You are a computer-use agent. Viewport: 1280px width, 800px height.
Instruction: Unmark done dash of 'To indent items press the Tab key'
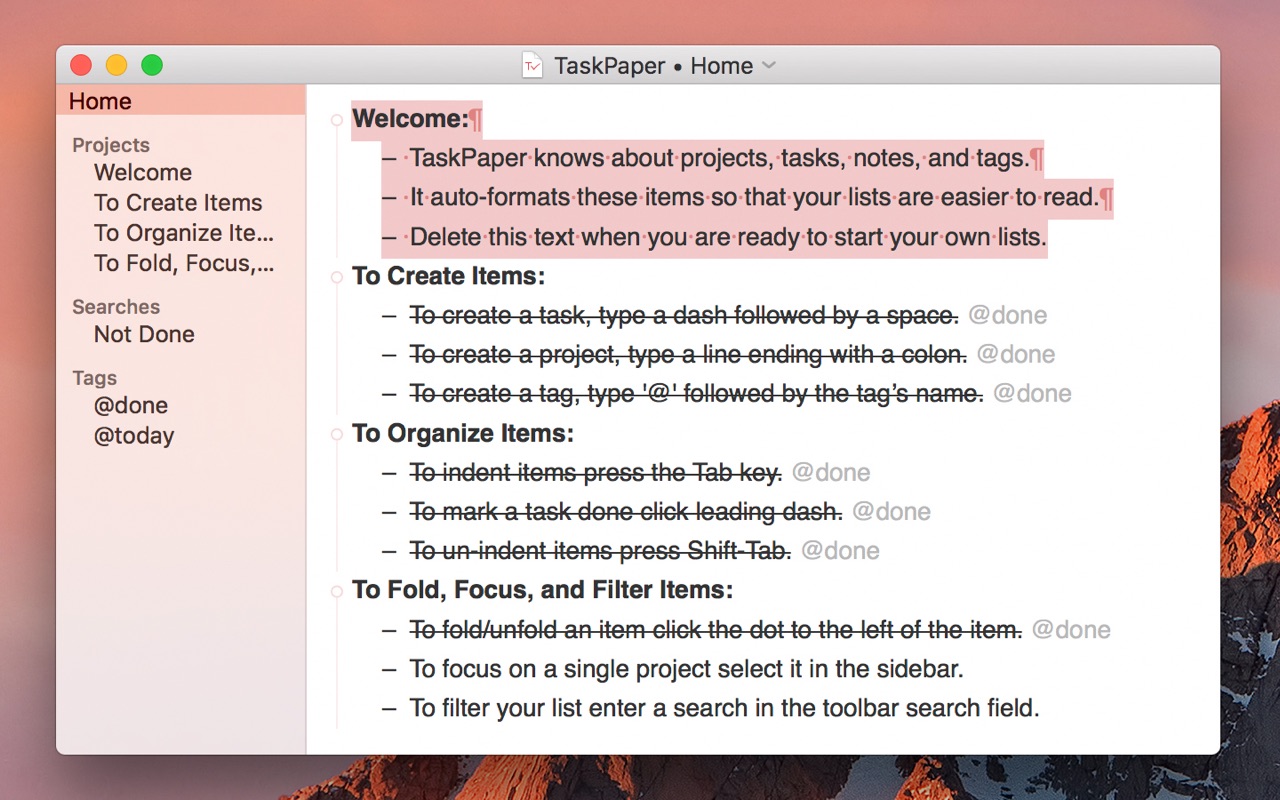point(390,472)
